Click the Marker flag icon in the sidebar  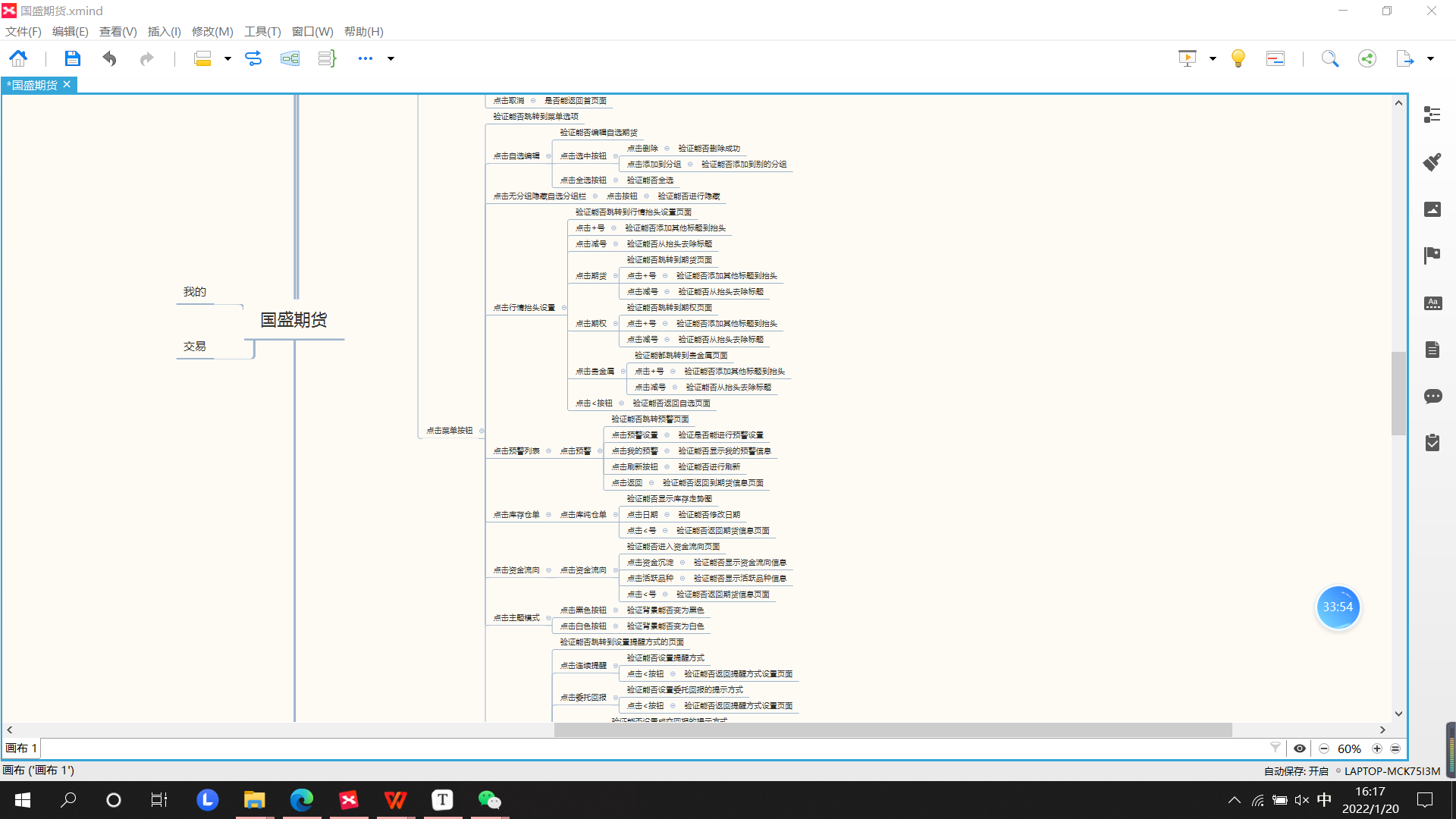[1432, 256]
